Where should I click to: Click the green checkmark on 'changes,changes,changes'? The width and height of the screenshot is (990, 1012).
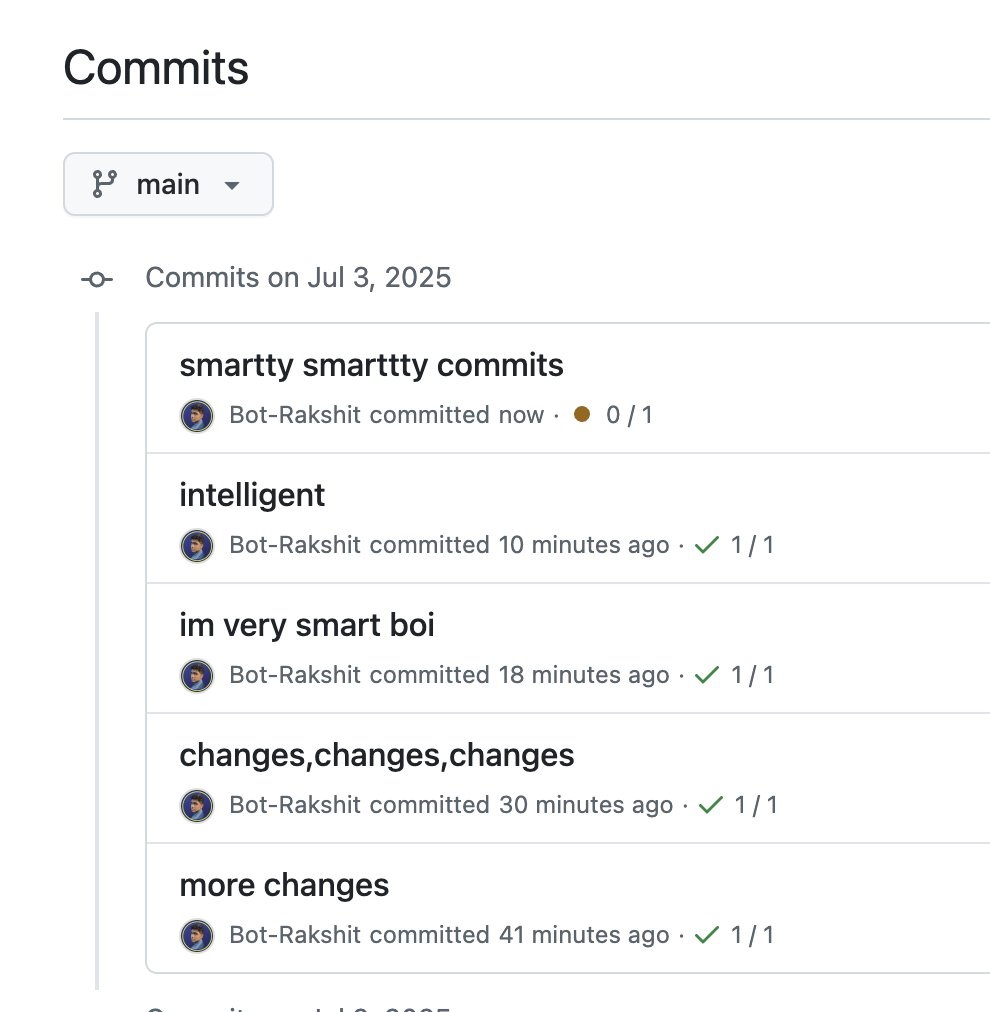tap(711, 805)
